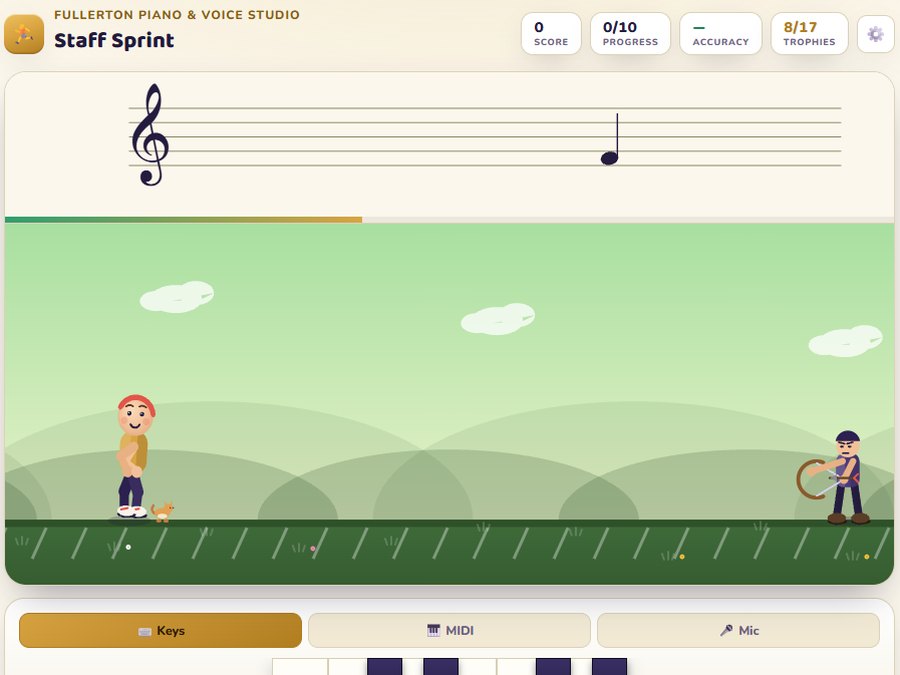900x675 pixels.
Task: Click "Fullerton Piano & Voice Studio" heading
Action: 177,14
